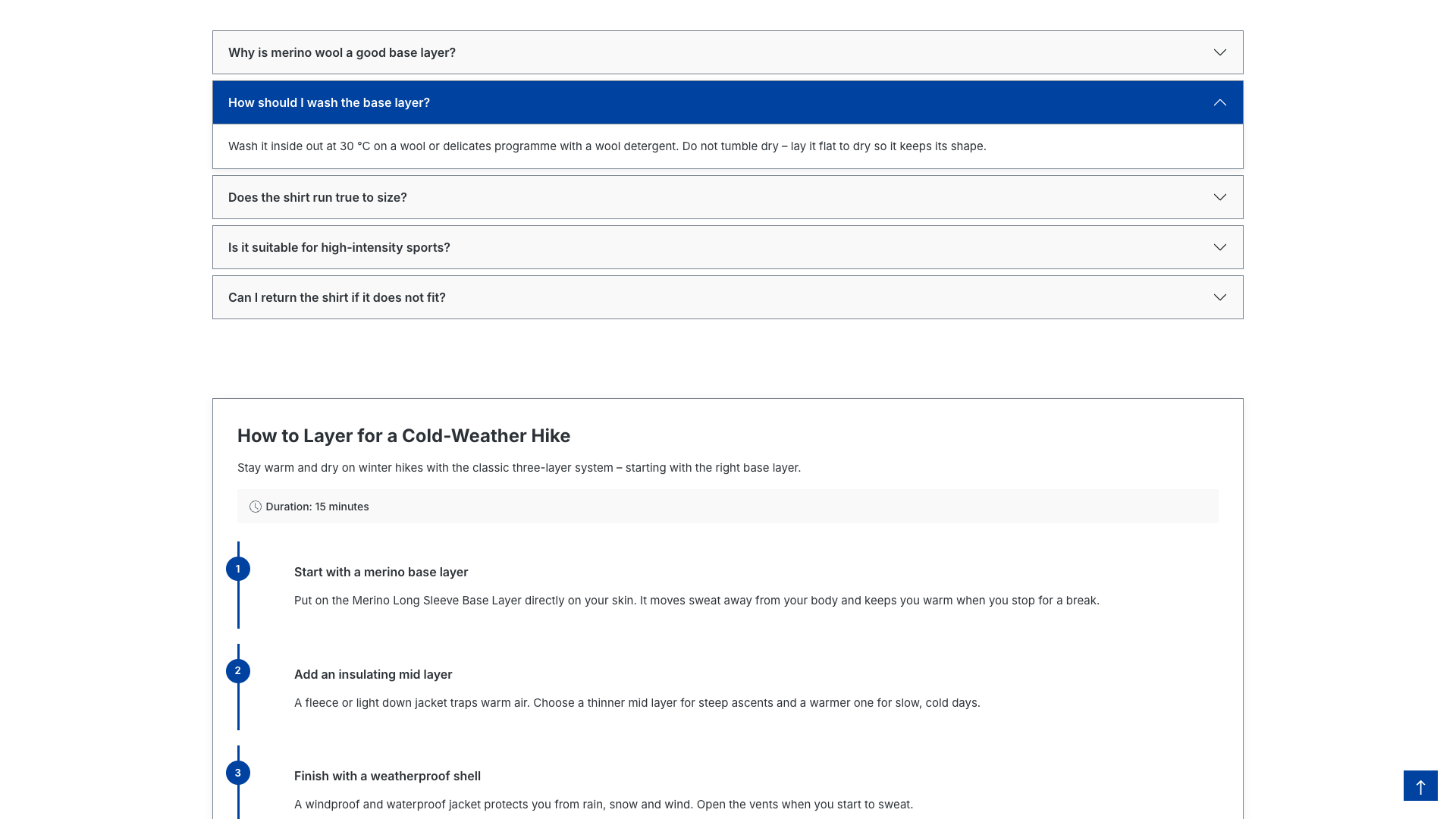Click the step 3 number badge
The image size is (1456, 819).
(238, 773)
